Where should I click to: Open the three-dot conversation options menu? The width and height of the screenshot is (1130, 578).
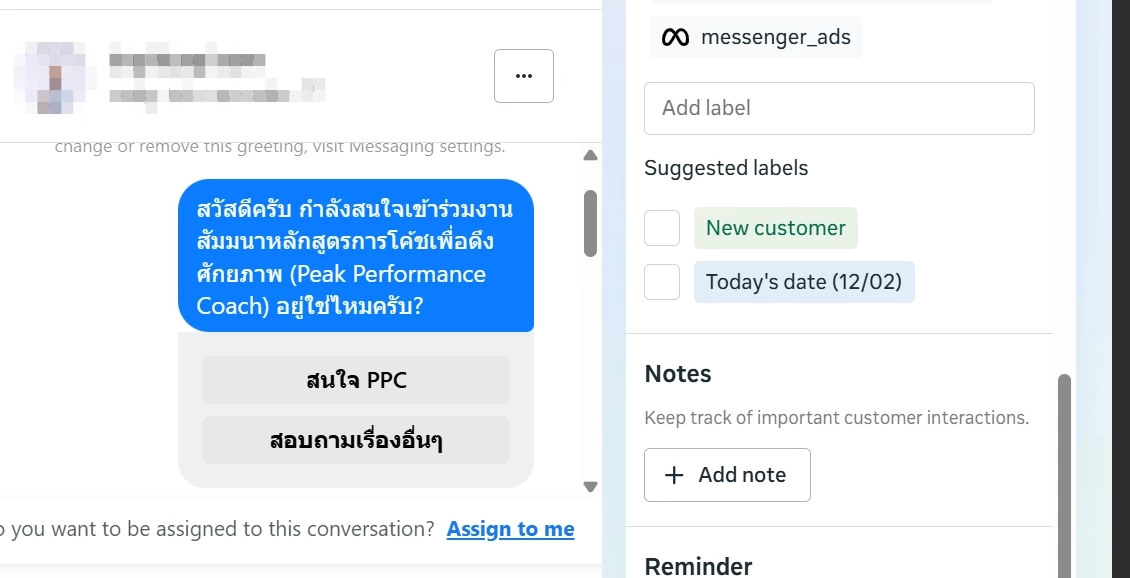coord(524,76)
